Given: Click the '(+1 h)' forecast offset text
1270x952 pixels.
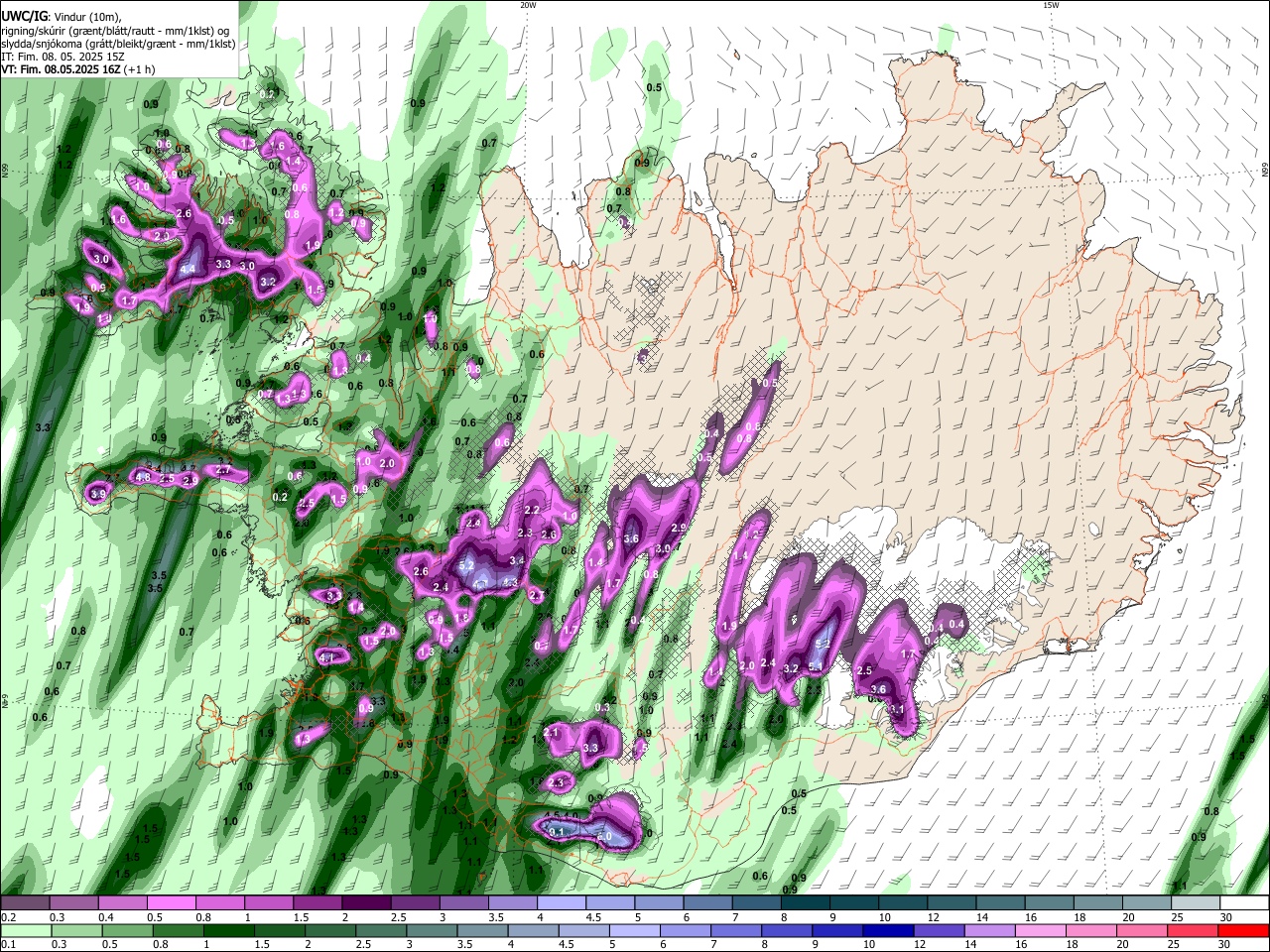Looking at the screenshot, I should click(141, 69).
